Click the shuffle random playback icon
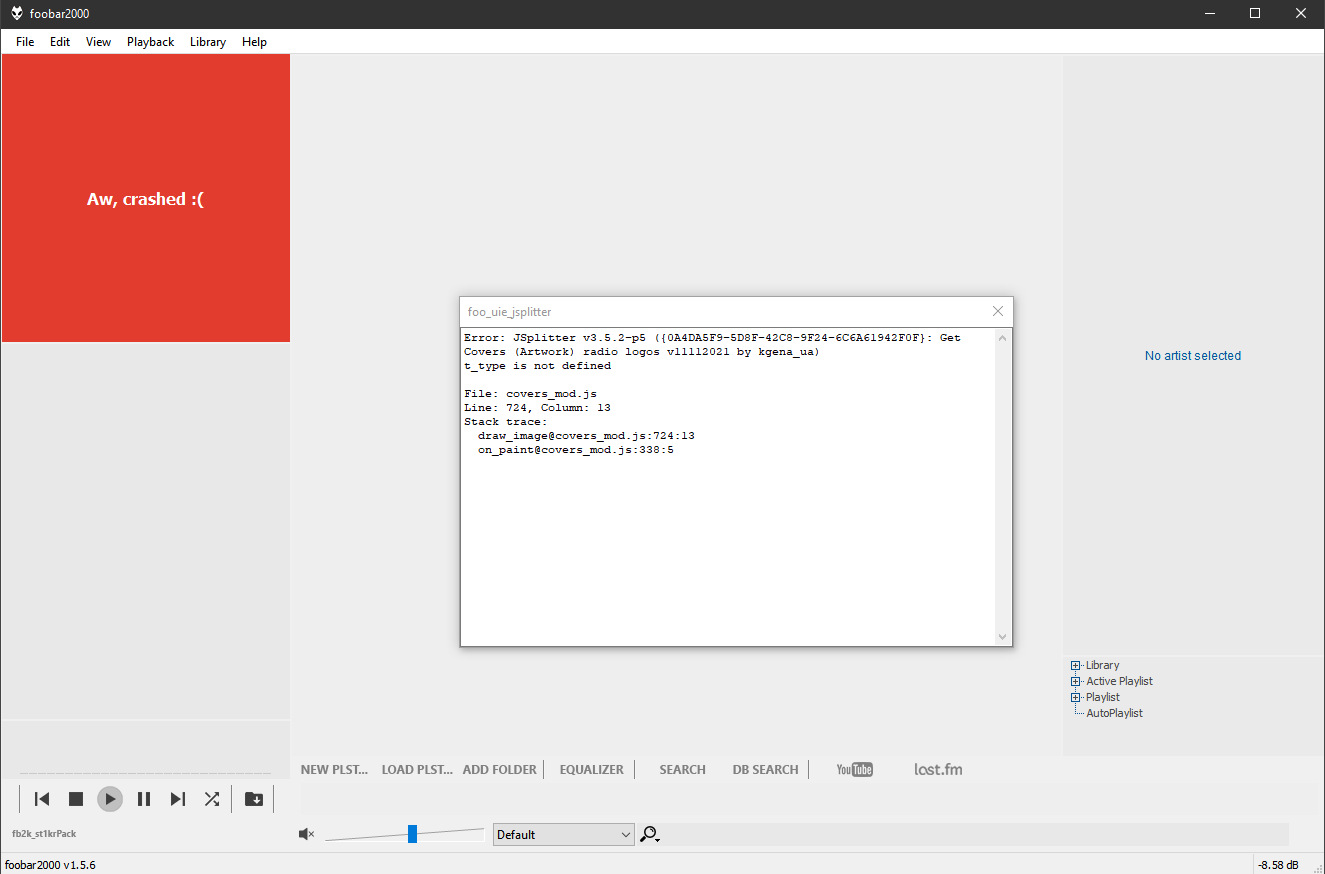 [212, 799]
